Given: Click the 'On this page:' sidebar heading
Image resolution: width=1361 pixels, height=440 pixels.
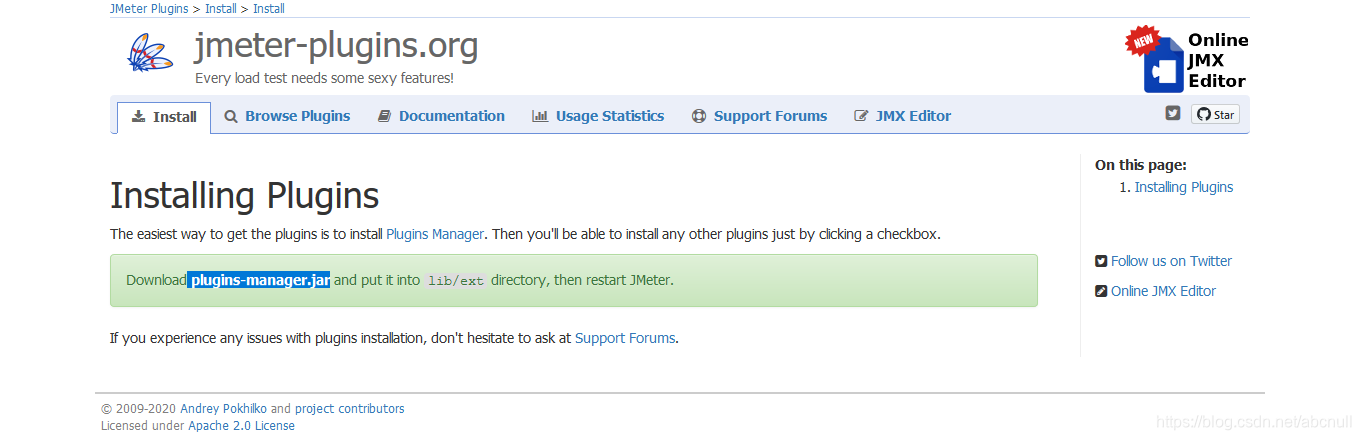Looking at the screenshot, I should pyautogui.click(x=1141, y=165).
